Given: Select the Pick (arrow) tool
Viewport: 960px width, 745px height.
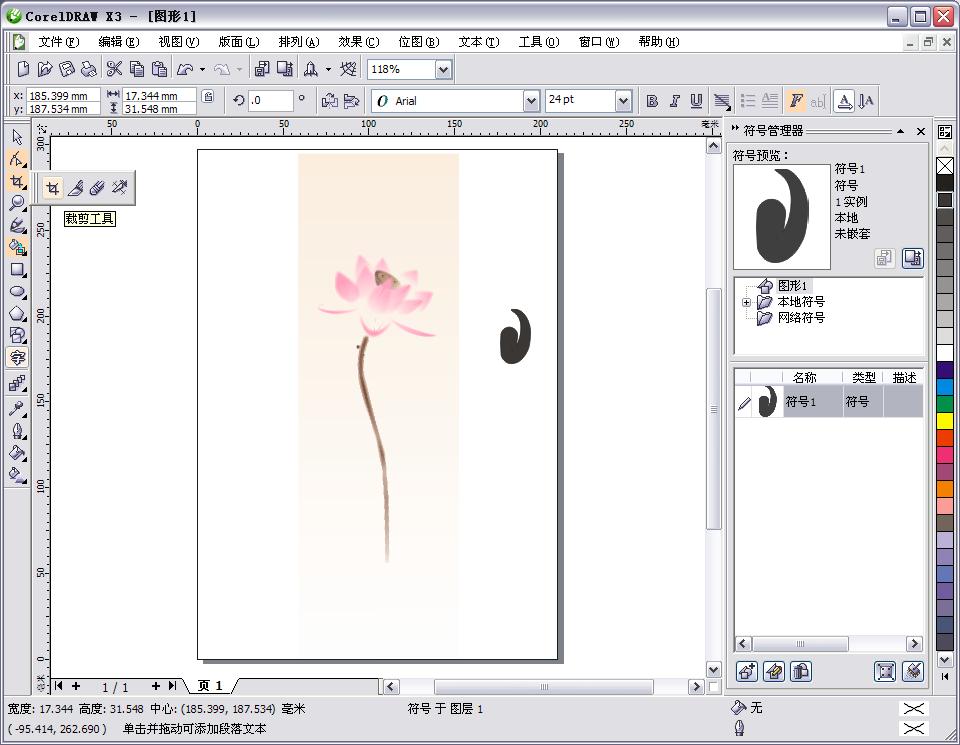Looking at the screenshot, I should point(17,137).
